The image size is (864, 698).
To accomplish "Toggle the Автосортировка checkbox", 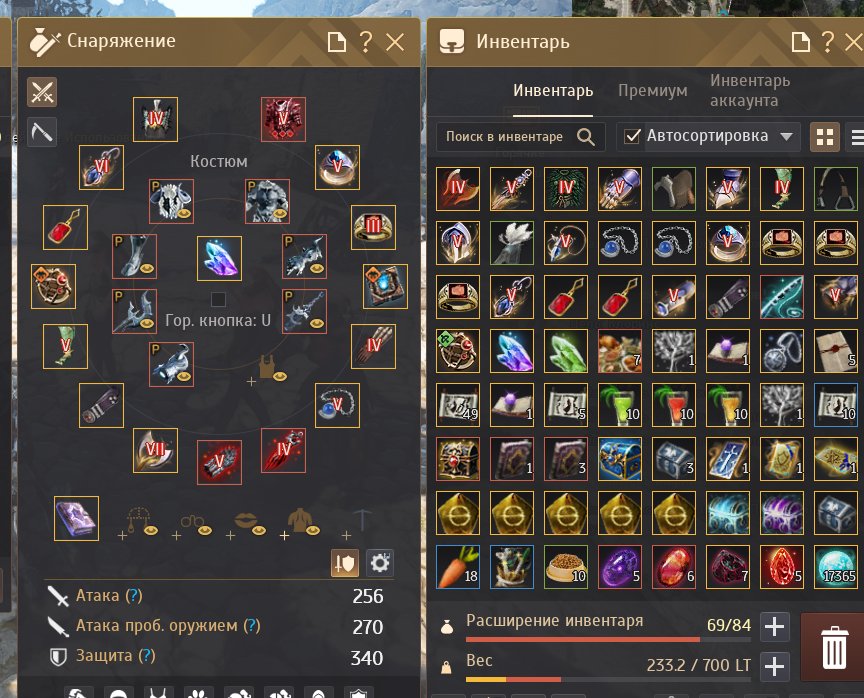I will 632,136.
